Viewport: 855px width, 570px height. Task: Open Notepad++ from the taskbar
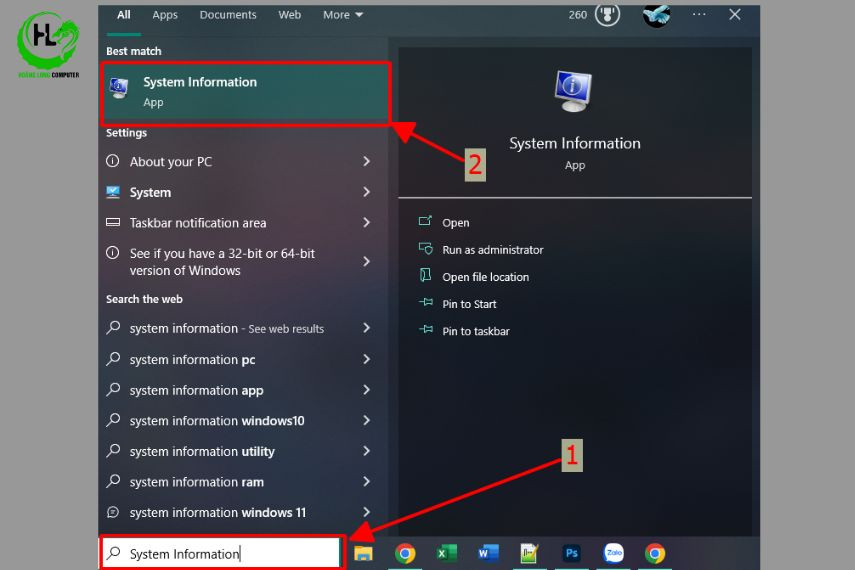(529, 554)
